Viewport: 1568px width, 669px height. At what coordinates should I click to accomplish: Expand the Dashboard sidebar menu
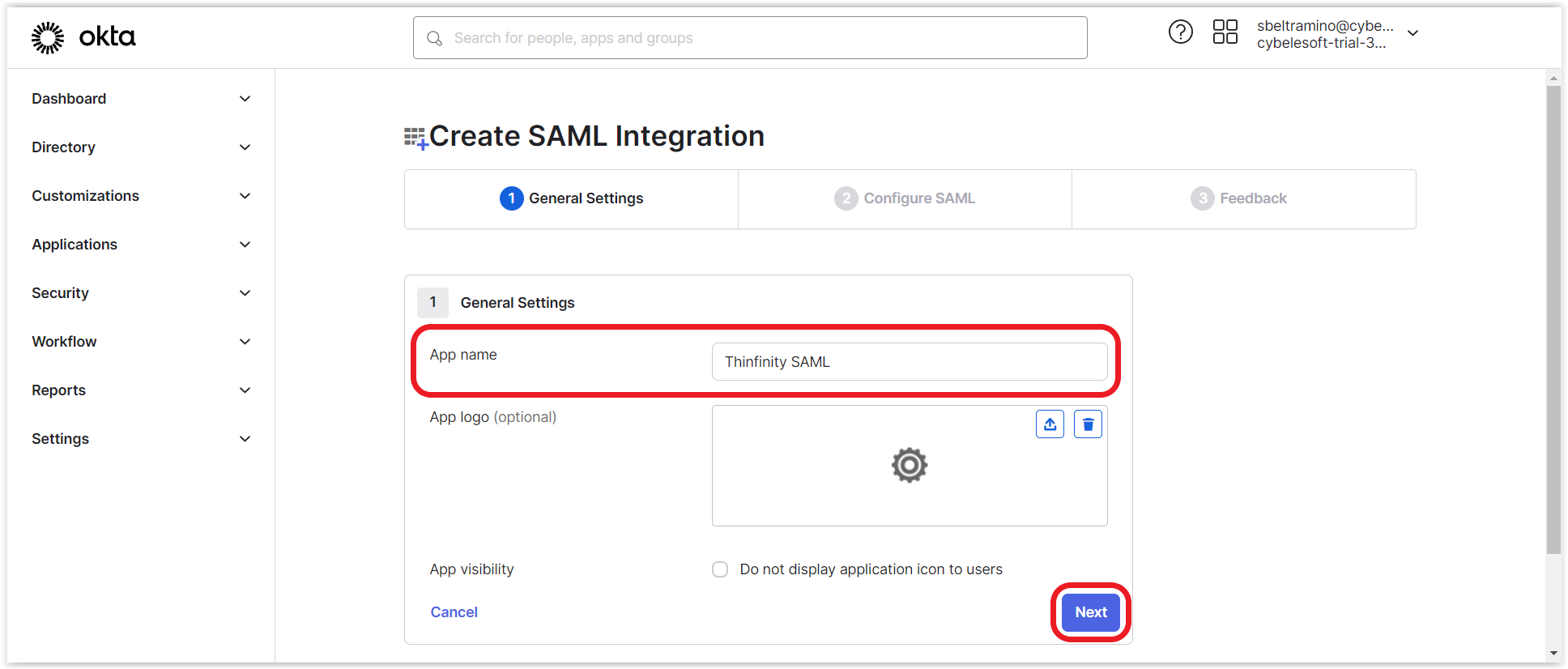click(x=141, y=99)
